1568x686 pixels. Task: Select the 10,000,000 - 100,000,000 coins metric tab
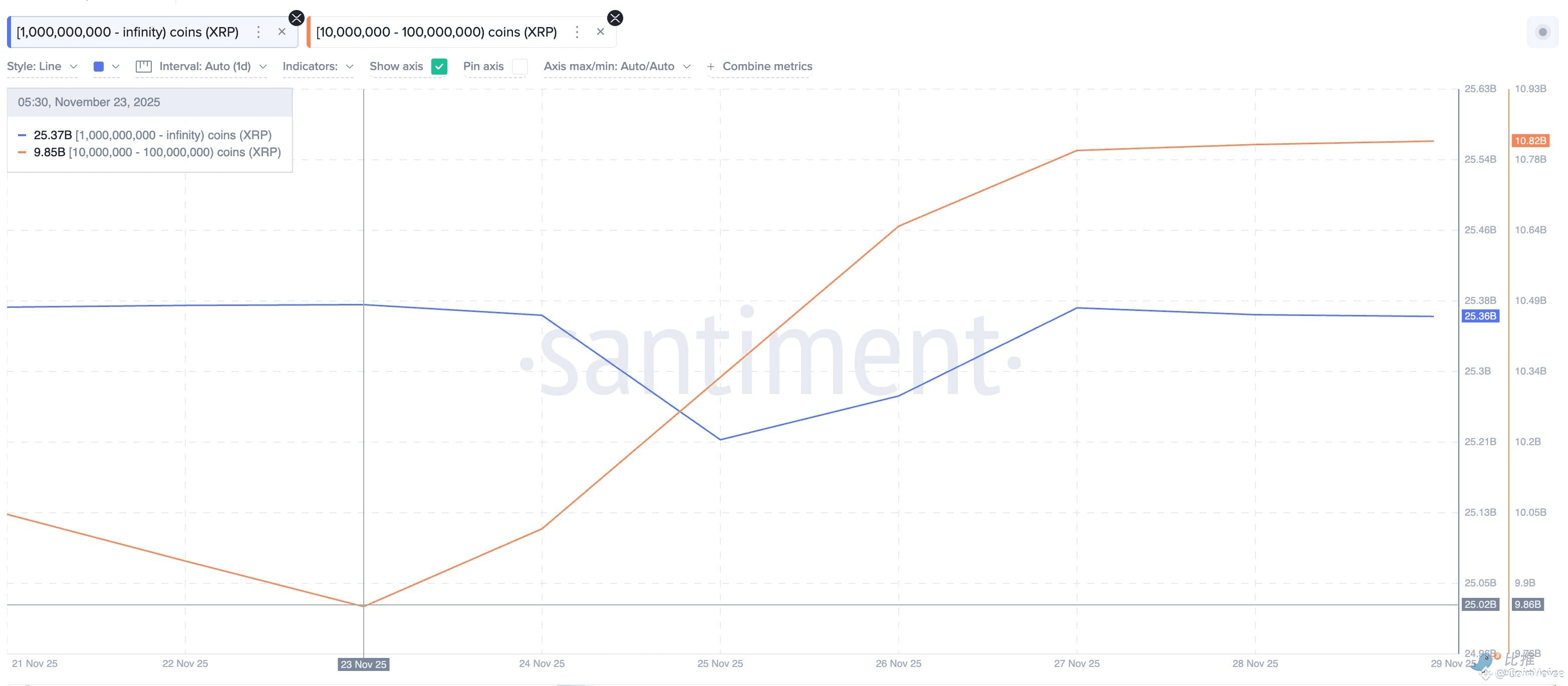[x=436, y=32]
